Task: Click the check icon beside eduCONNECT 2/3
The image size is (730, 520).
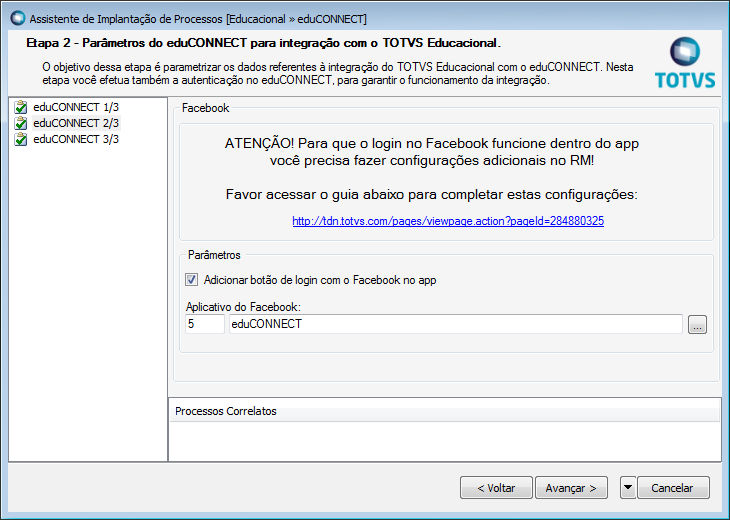Action: (21, 124)
